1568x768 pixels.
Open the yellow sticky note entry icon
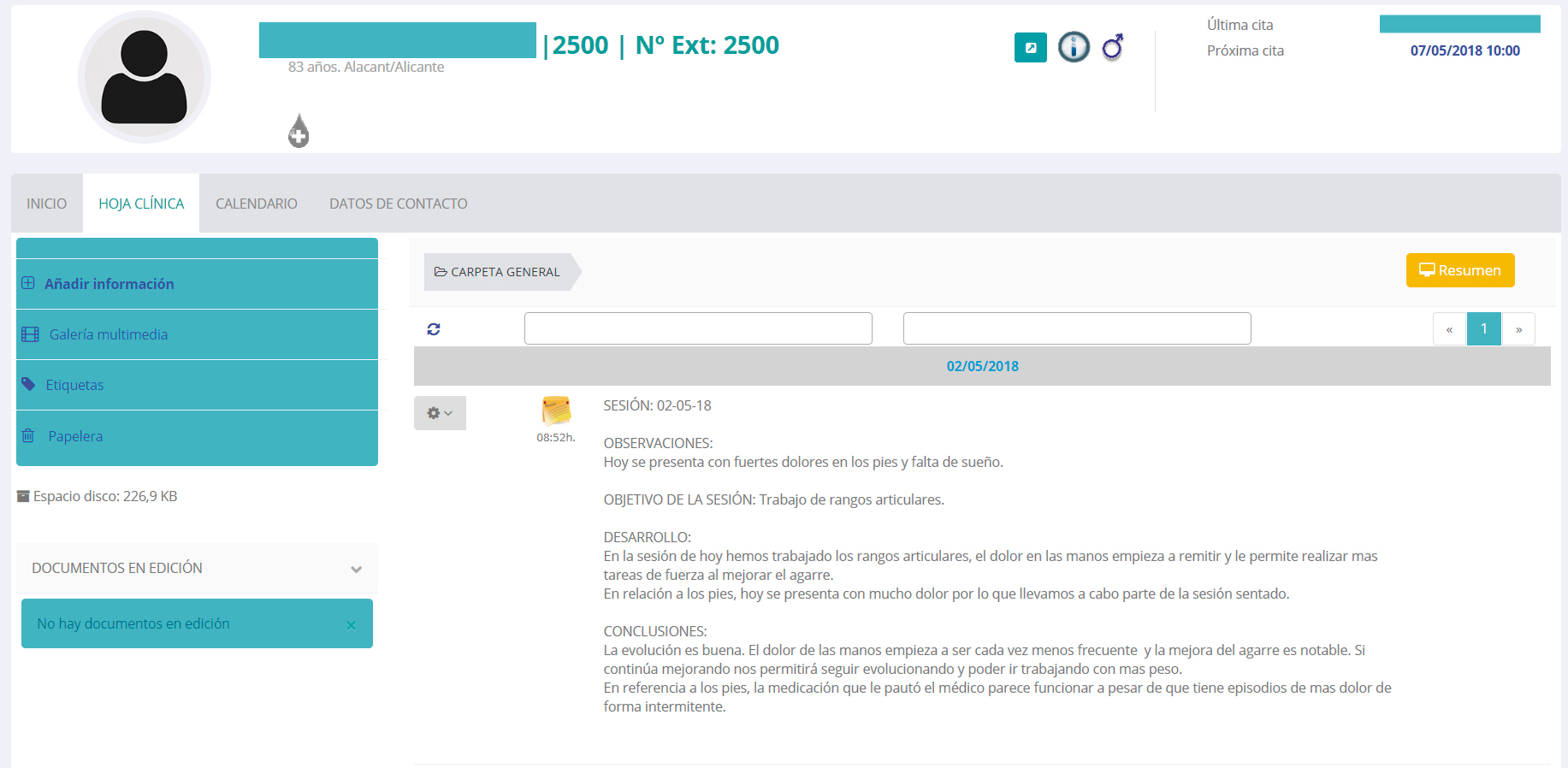tap(556, 411)
